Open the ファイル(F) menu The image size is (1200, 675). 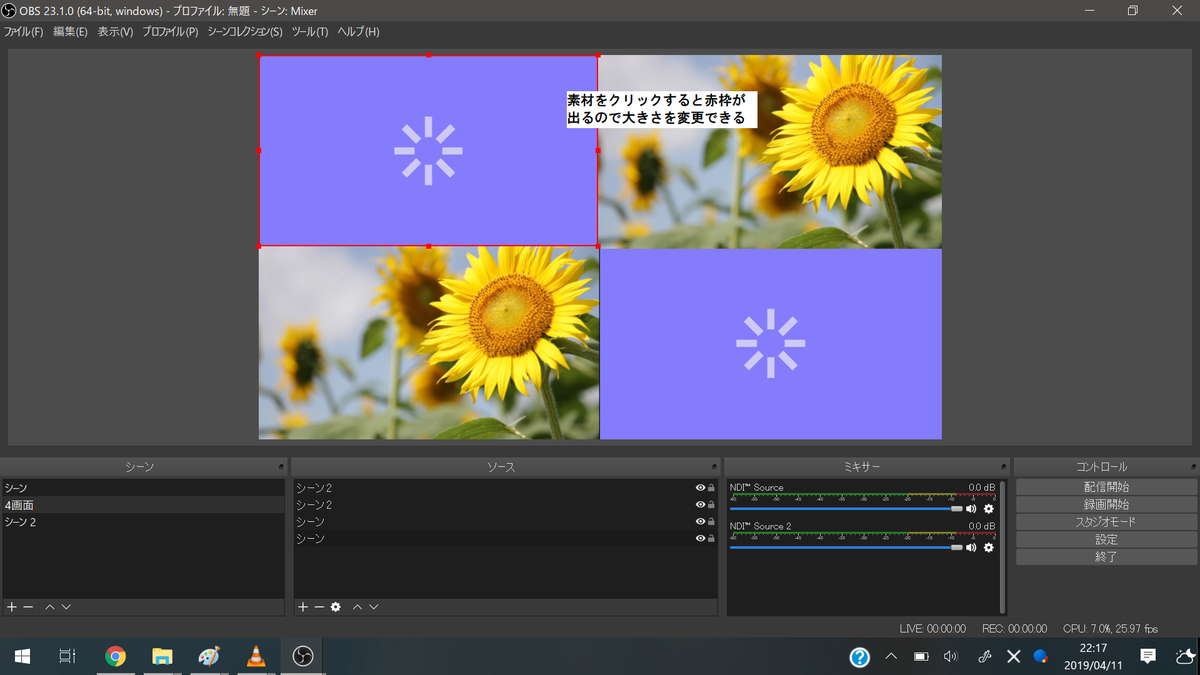pos(24,32)
